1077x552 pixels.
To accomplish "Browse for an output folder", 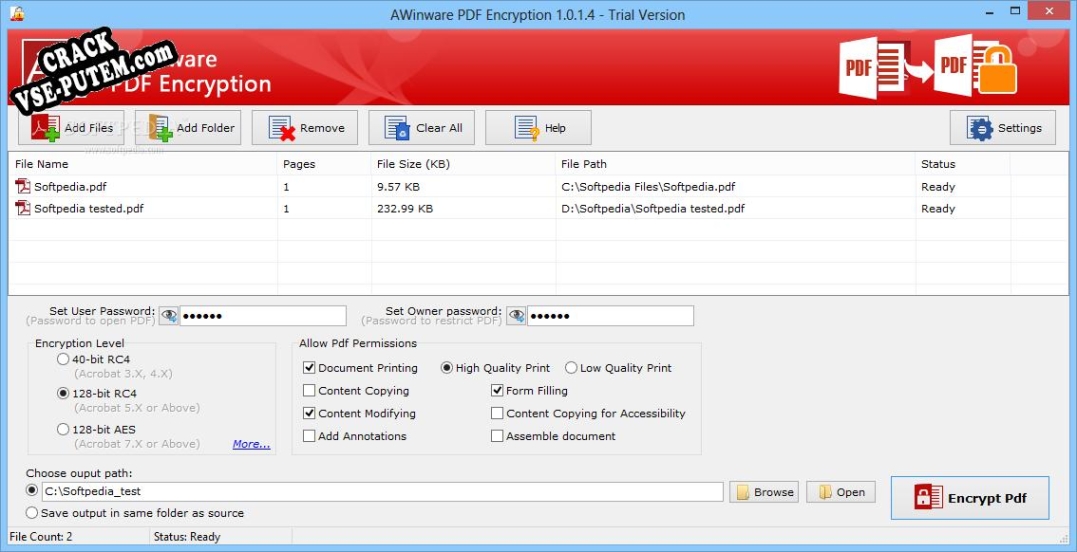I will tap(764, 492).
